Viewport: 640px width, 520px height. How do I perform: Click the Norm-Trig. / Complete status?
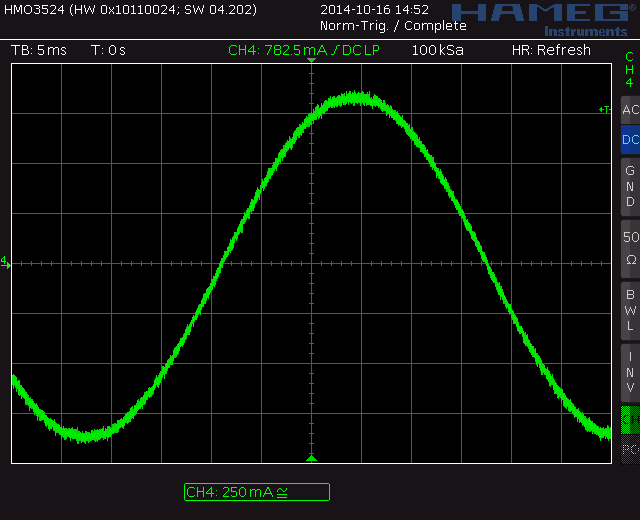tap(379, 25)
